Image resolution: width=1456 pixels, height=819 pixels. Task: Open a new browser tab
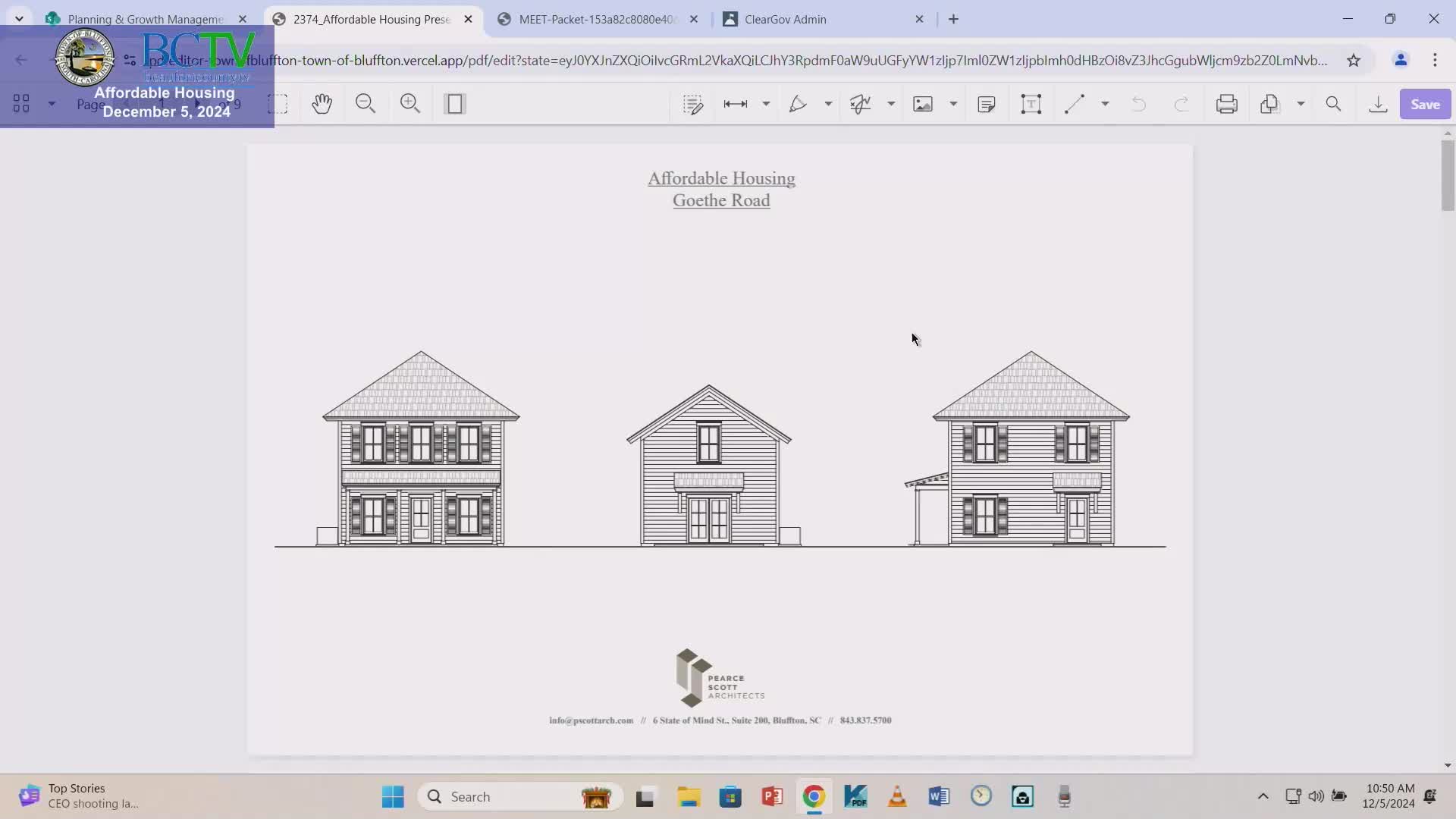(x=953, y=19)
